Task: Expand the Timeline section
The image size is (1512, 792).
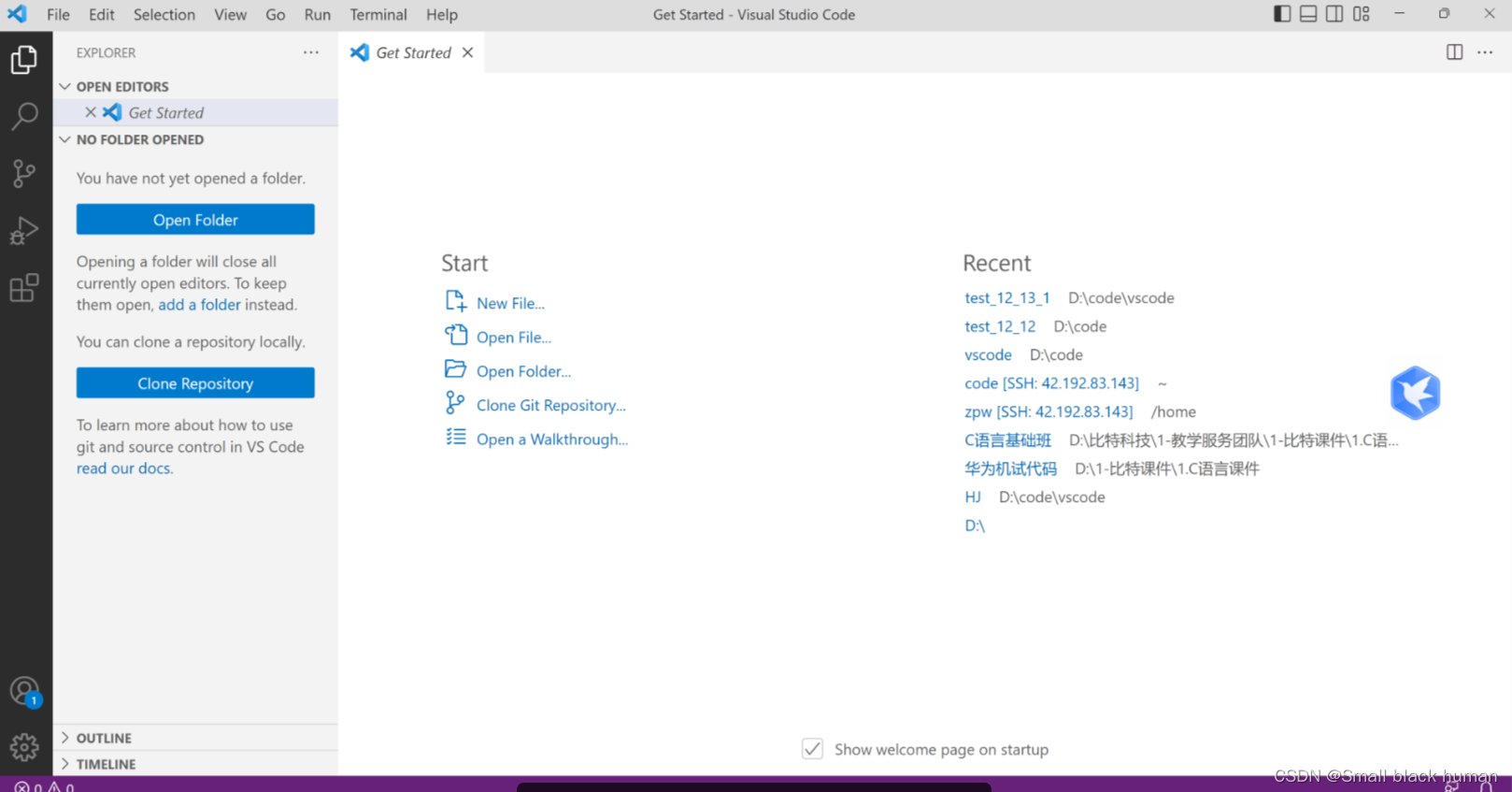Action: [x=106, y=764]
